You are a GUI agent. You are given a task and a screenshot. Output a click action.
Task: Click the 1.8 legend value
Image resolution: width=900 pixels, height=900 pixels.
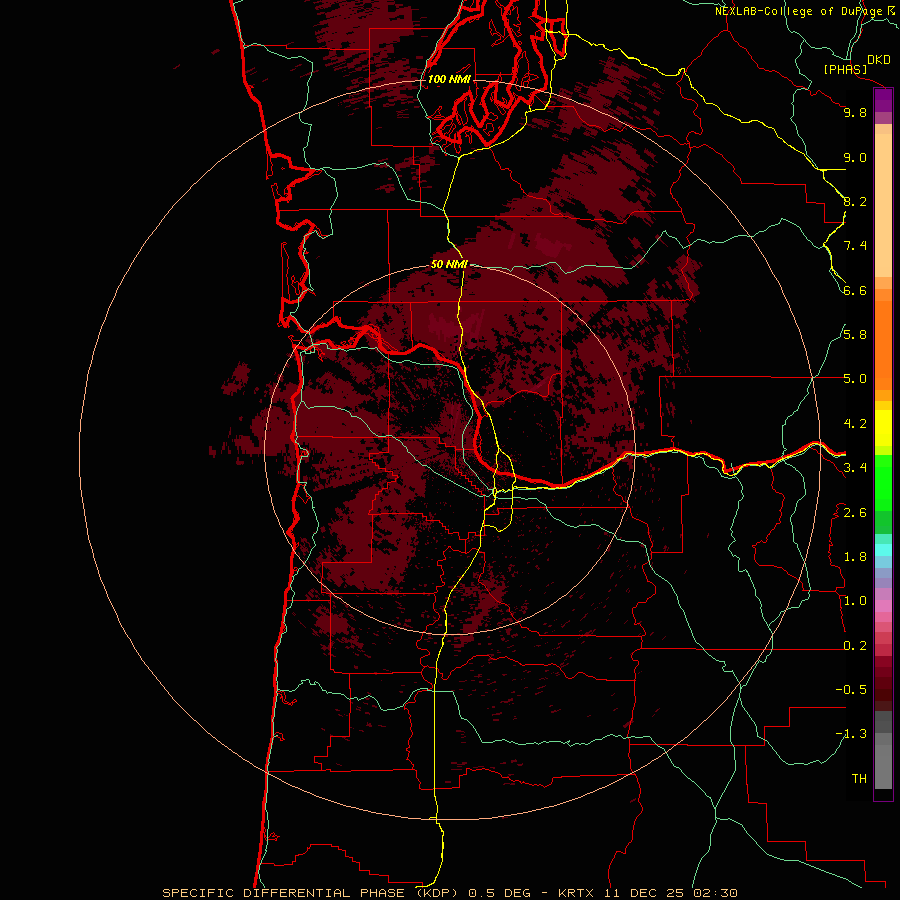[855, 557]
